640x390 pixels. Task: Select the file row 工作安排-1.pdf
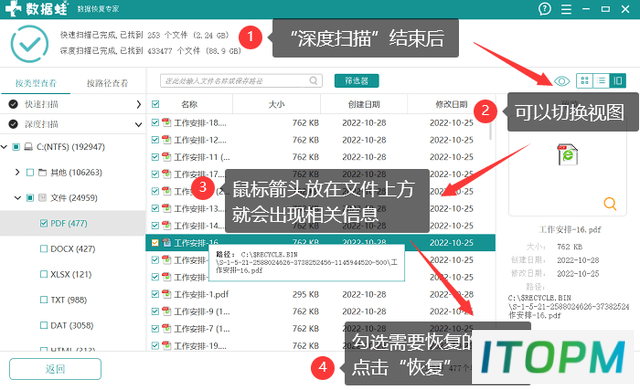pyautogui.click(x=320, y=294)
